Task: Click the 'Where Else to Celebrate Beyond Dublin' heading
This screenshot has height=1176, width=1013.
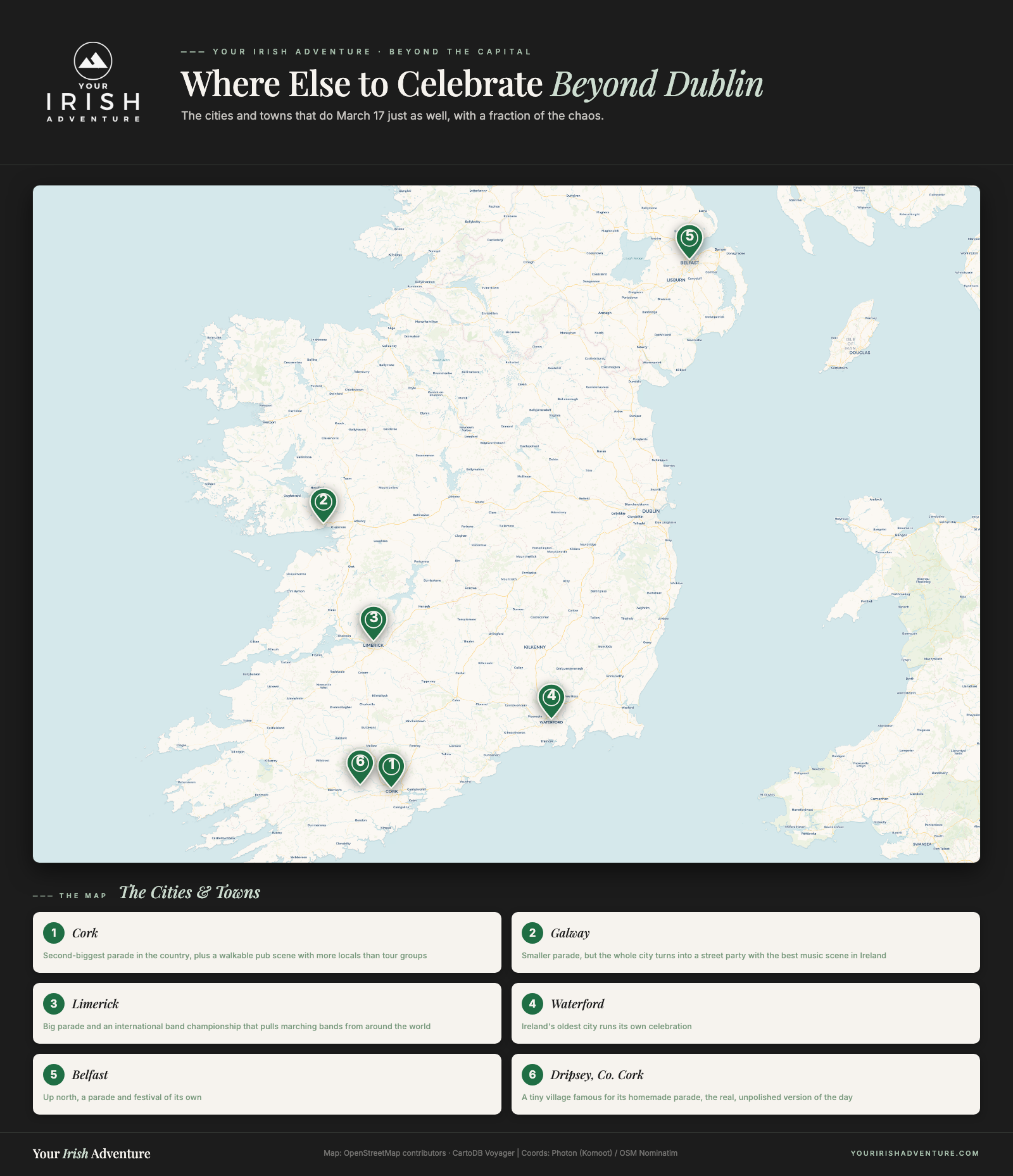Action: click(x=472, y=84)
